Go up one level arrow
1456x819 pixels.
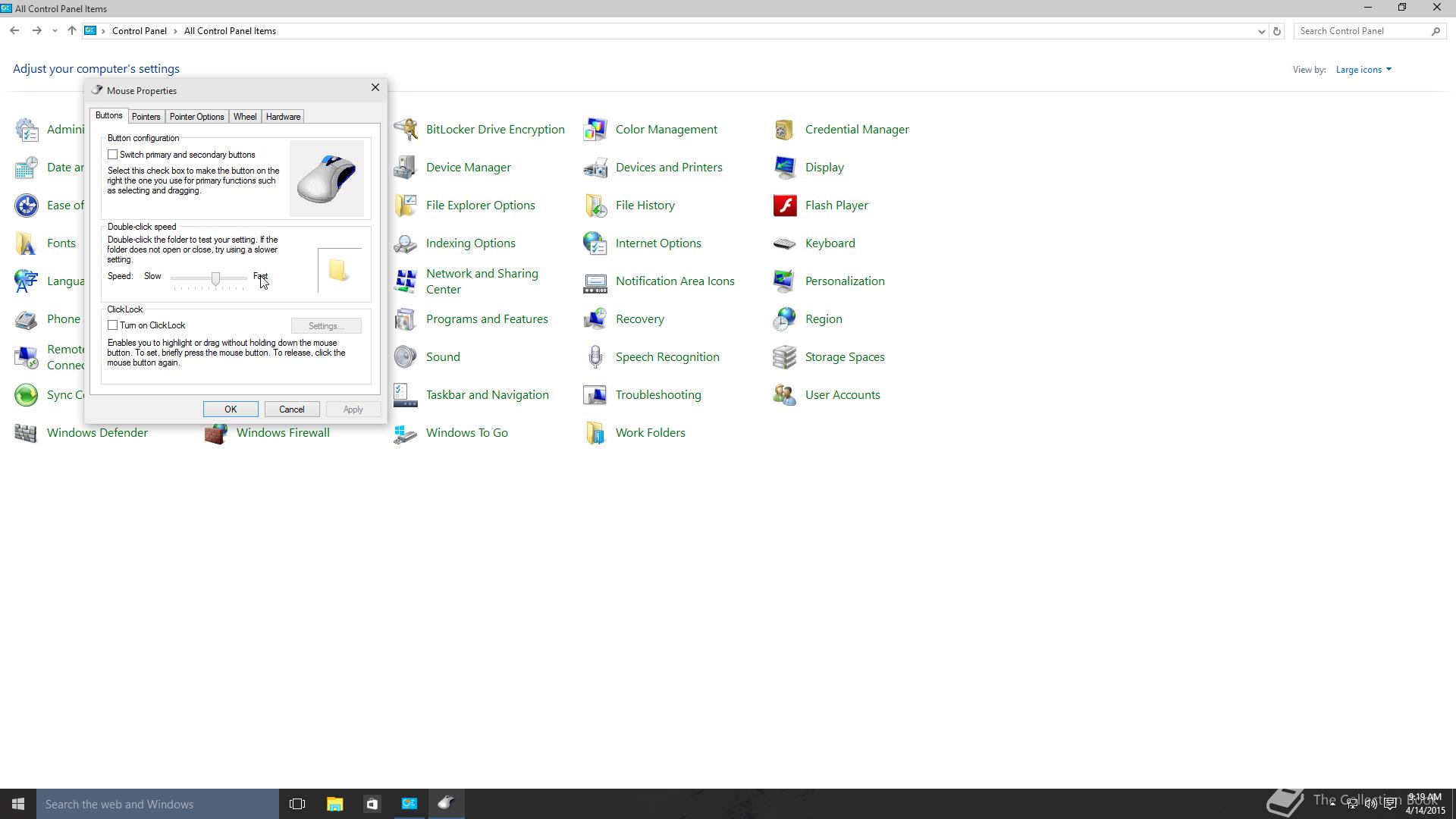tap(71, 31)
